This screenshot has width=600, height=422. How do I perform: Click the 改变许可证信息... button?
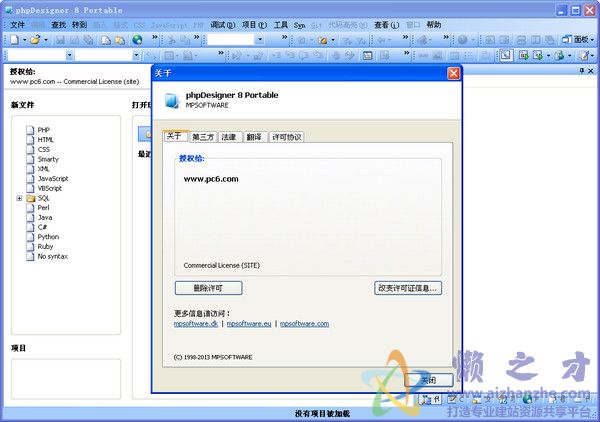point(408,288)
